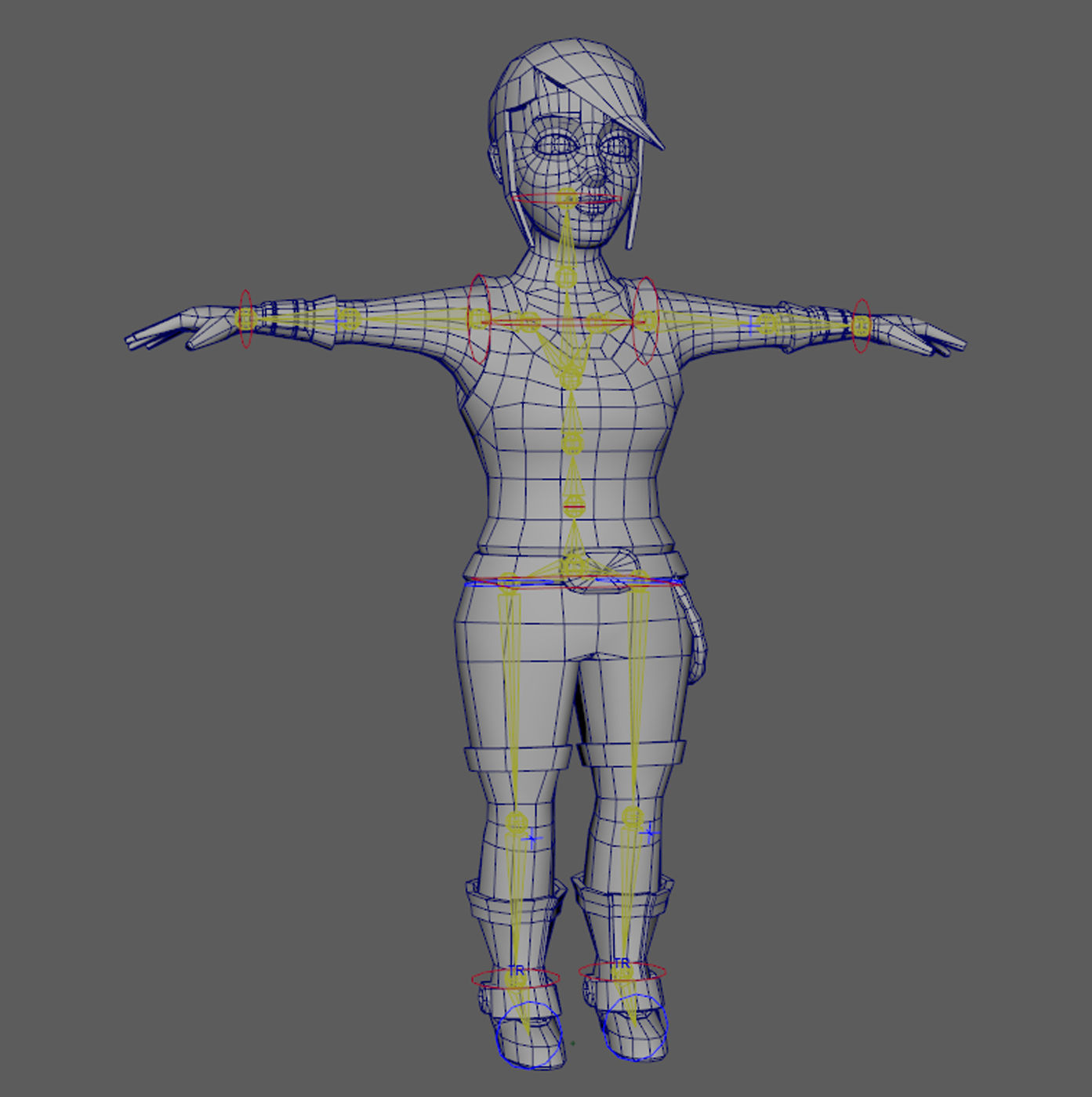Select the neck joint below the chin
This screenshot has height=1097, width=1092.
coord(566,277)
